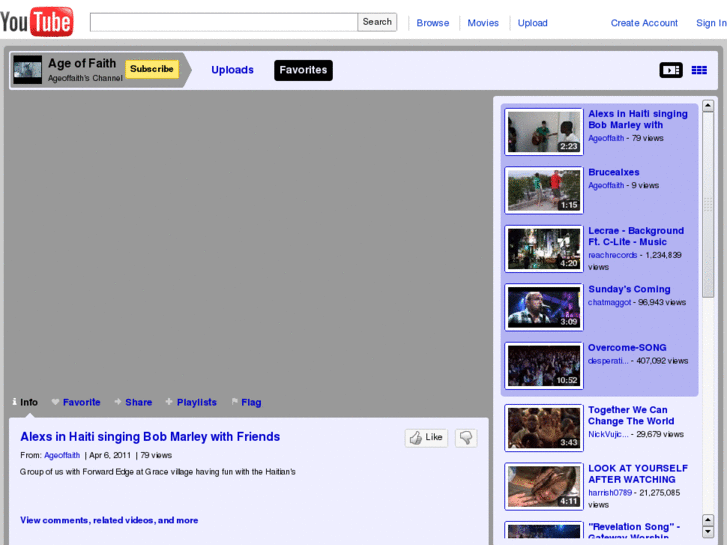727x545 pixels.
Task: Open the Playlists tab
Action: pyautogui.click(x=191, y=402)
